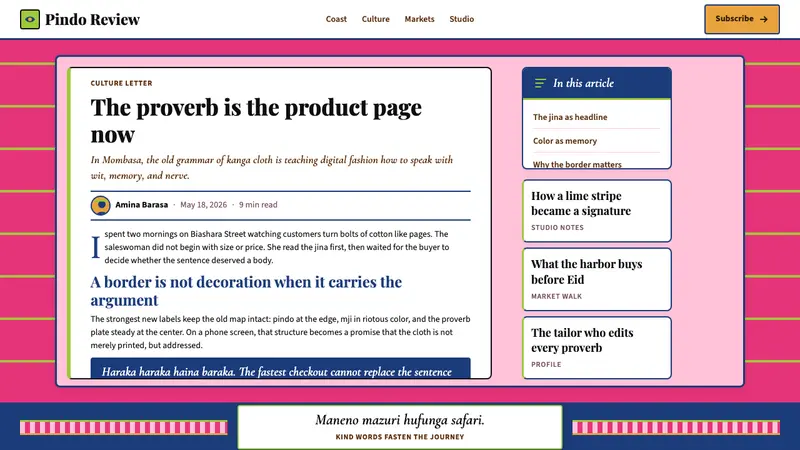The height and width of the screenshot is (450, 800).
Task: Click KIND WORDS FASTEN THE JOURNEY caption
Action: [400, 437]
